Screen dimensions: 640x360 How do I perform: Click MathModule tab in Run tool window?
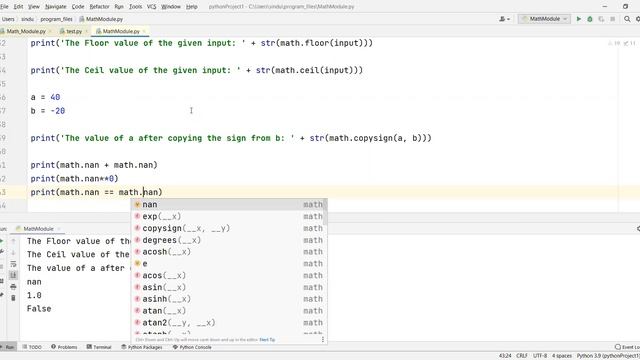tap(38, 229)
